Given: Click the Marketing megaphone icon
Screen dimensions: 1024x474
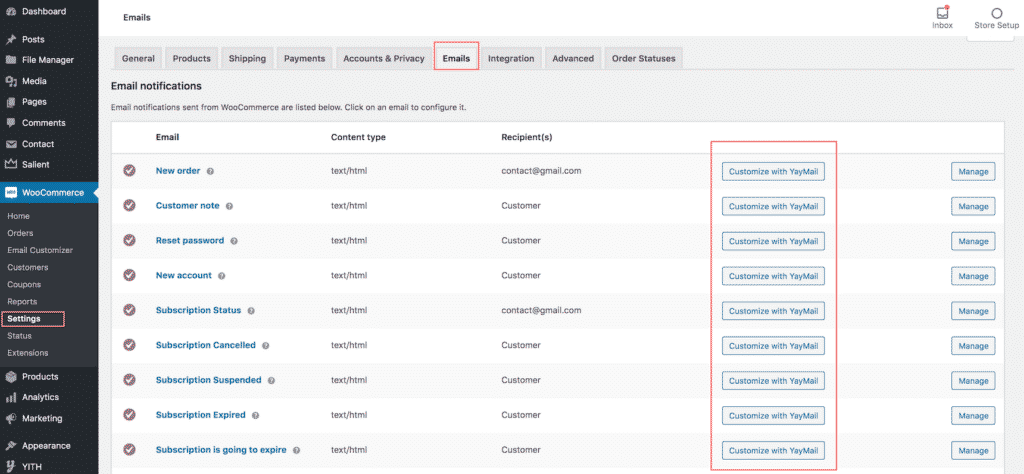Looking at the screenshot, I should pos(10,419).
